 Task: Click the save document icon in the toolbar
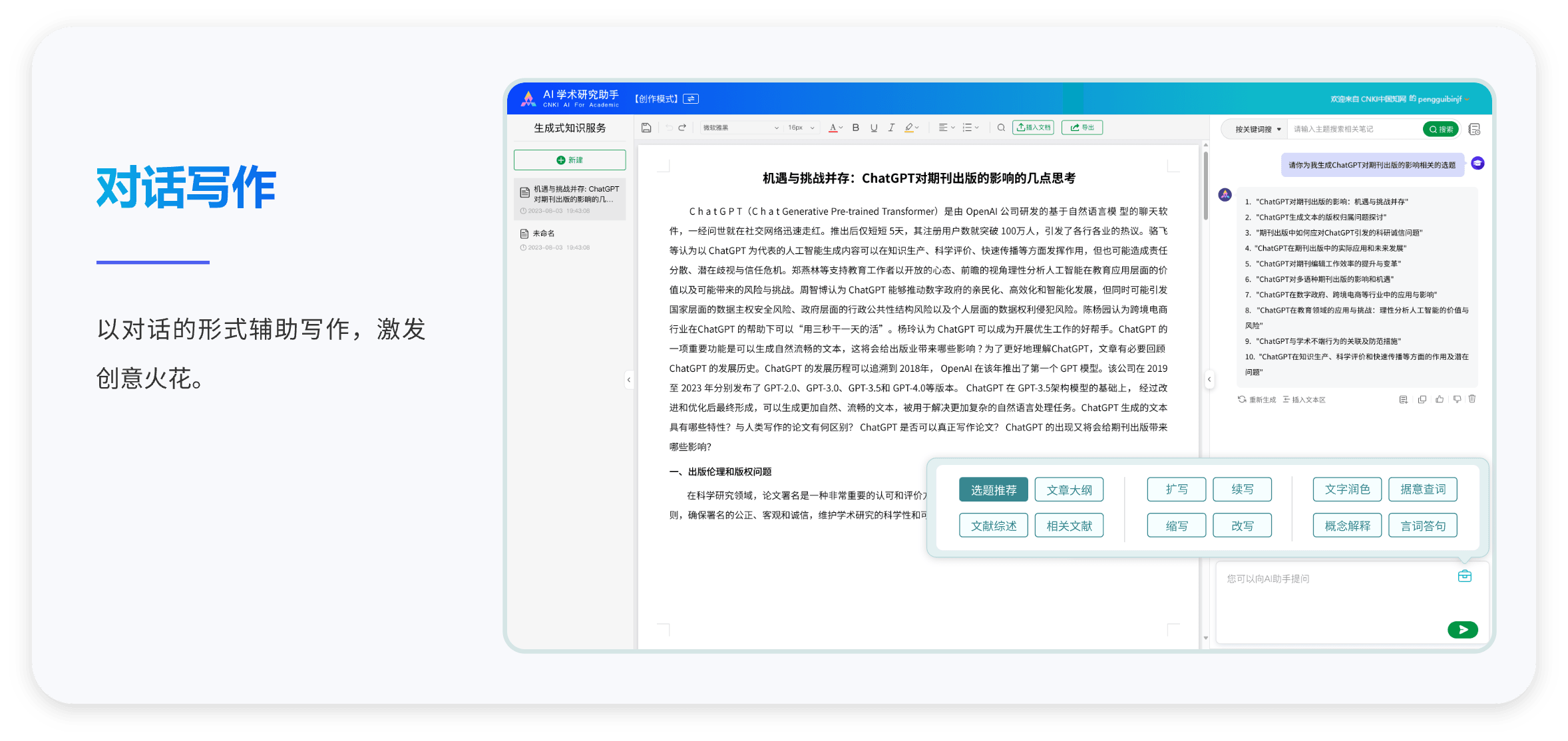[646, 128]
